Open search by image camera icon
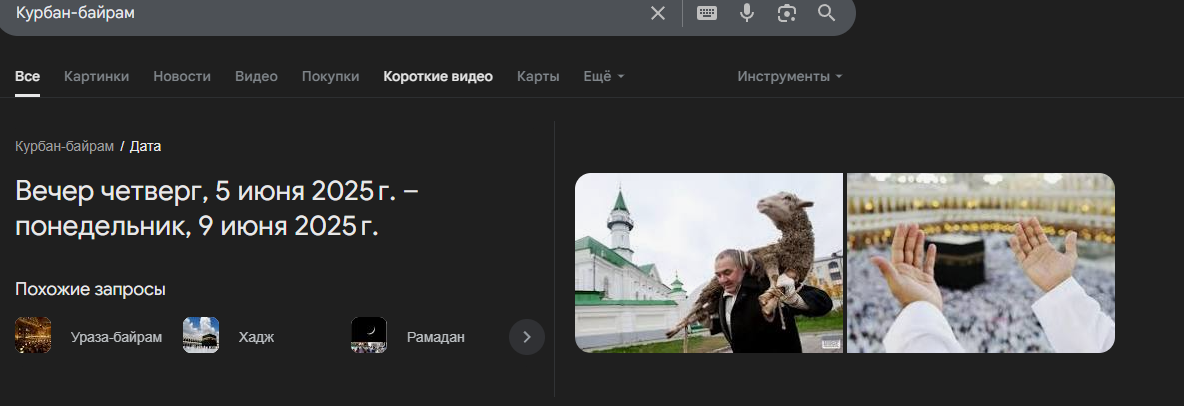The height and width of the screenshot is (406, 1184). point(787,13)
